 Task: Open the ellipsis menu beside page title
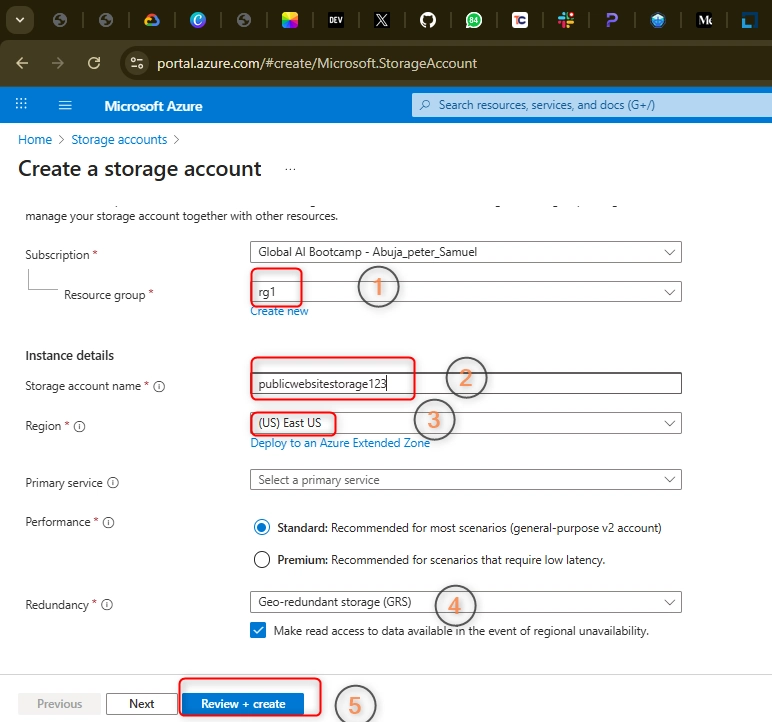pos(290,169)
